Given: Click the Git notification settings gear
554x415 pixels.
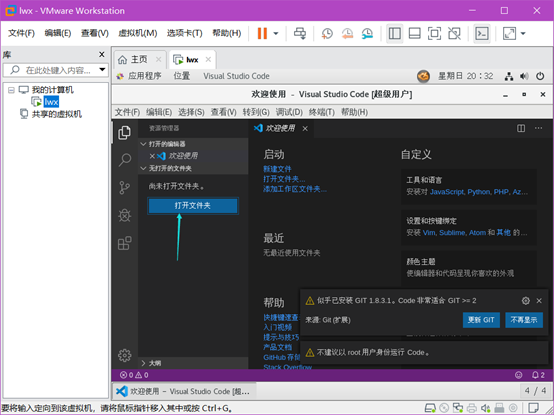Looking at the screenshot, I should pos(525,301).
